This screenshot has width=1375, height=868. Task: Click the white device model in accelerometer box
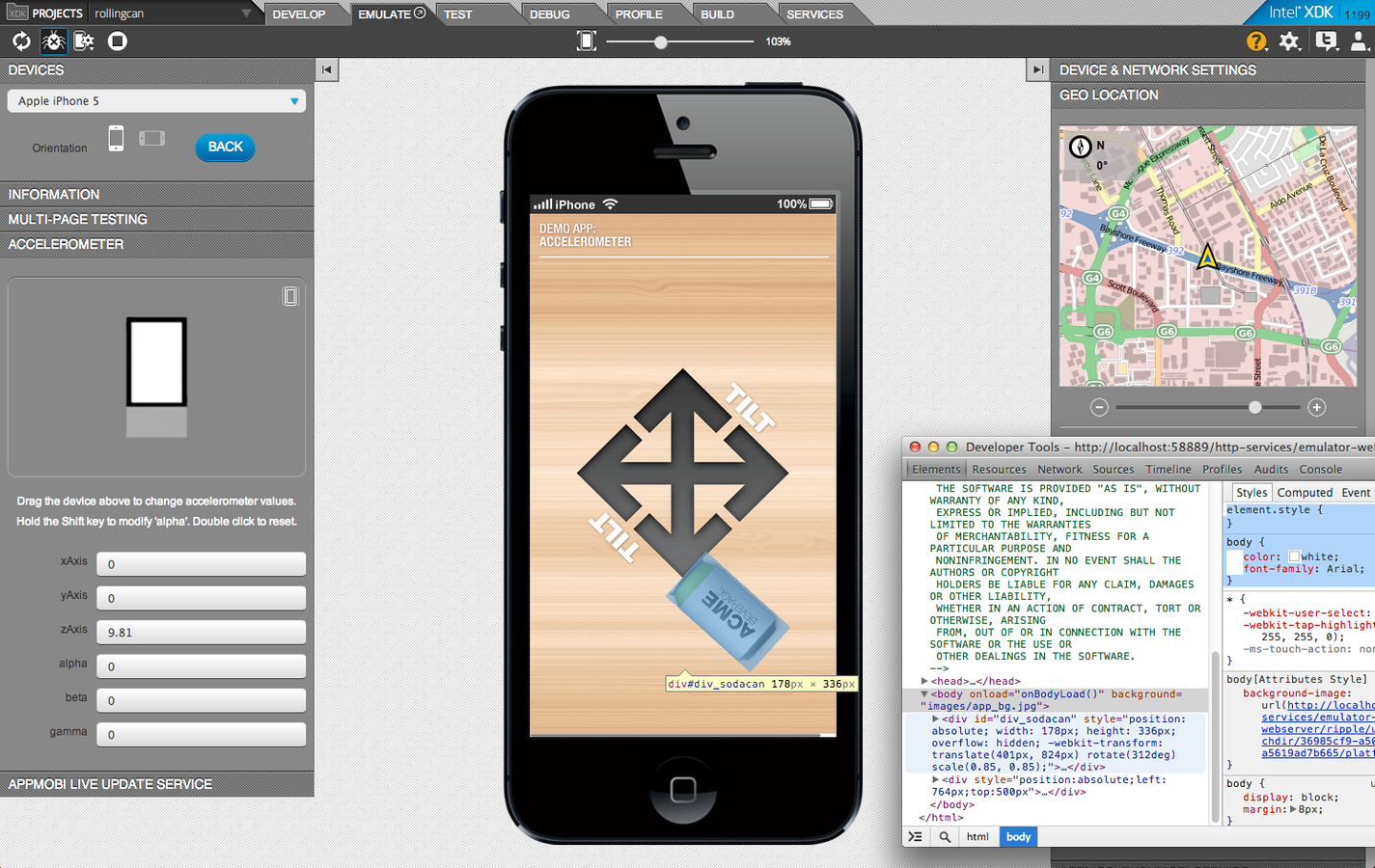coord(156,362)
